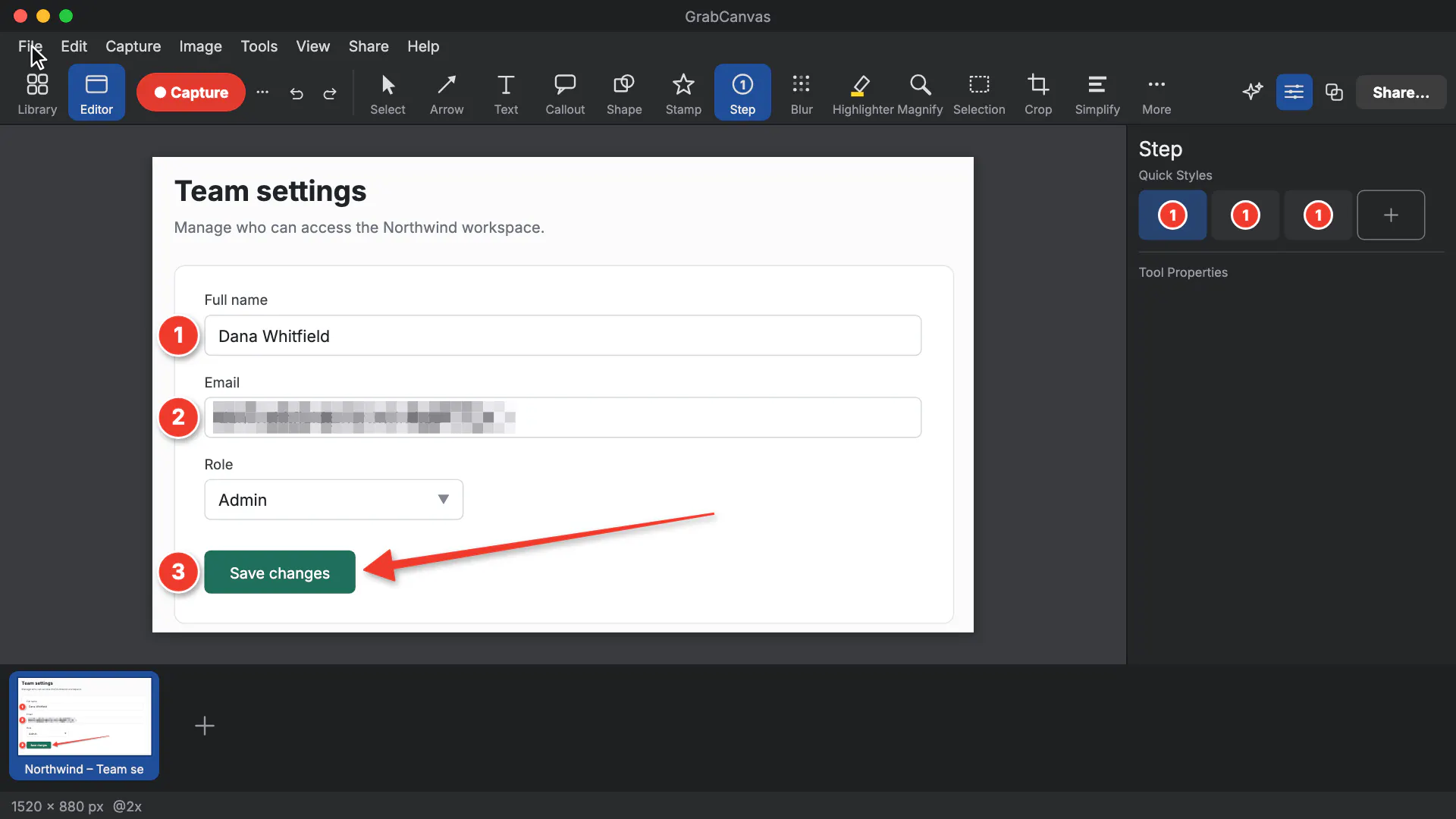The width and height of the screenshot is (1456, 819).
Task: Switch to the Editor view
Action: (x=96, y=93)
